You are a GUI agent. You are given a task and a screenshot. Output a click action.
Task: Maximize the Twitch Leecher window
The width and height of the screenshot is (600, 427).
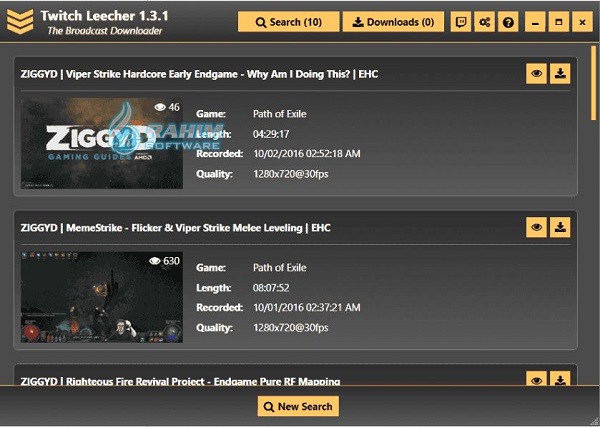pos(559,22)
